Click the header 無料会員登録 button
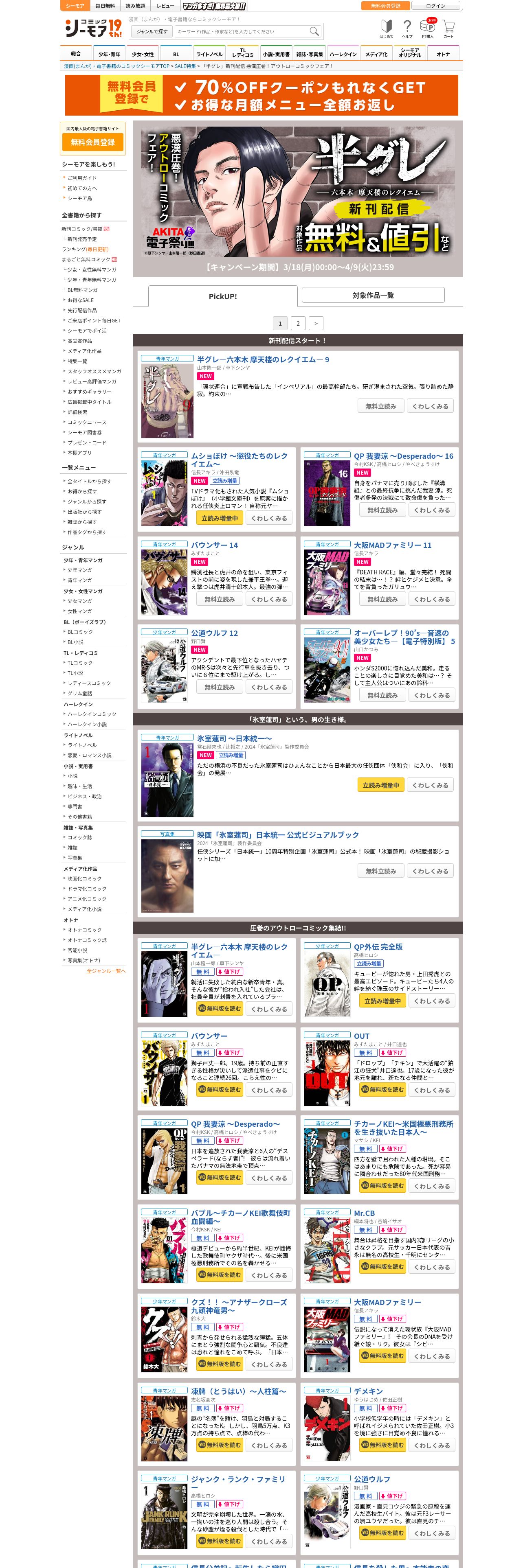Image resolution: width=523 pixels, height=1568 pixels. 385,5
